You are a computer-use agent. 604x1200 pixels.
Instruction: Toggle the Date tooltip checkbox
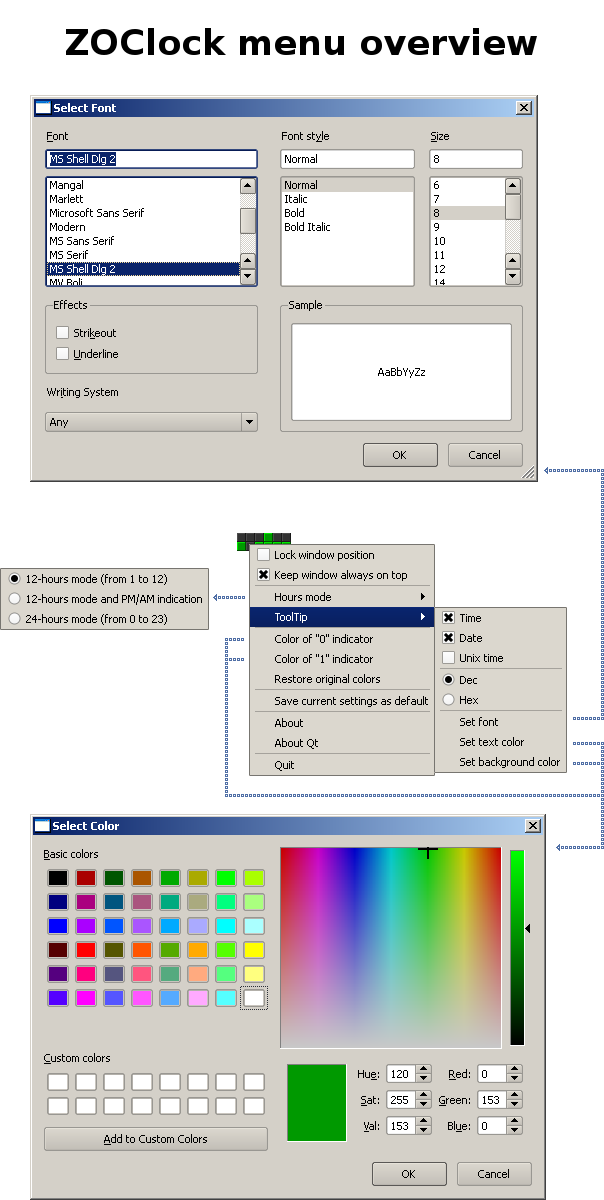[x=449, y=638]
